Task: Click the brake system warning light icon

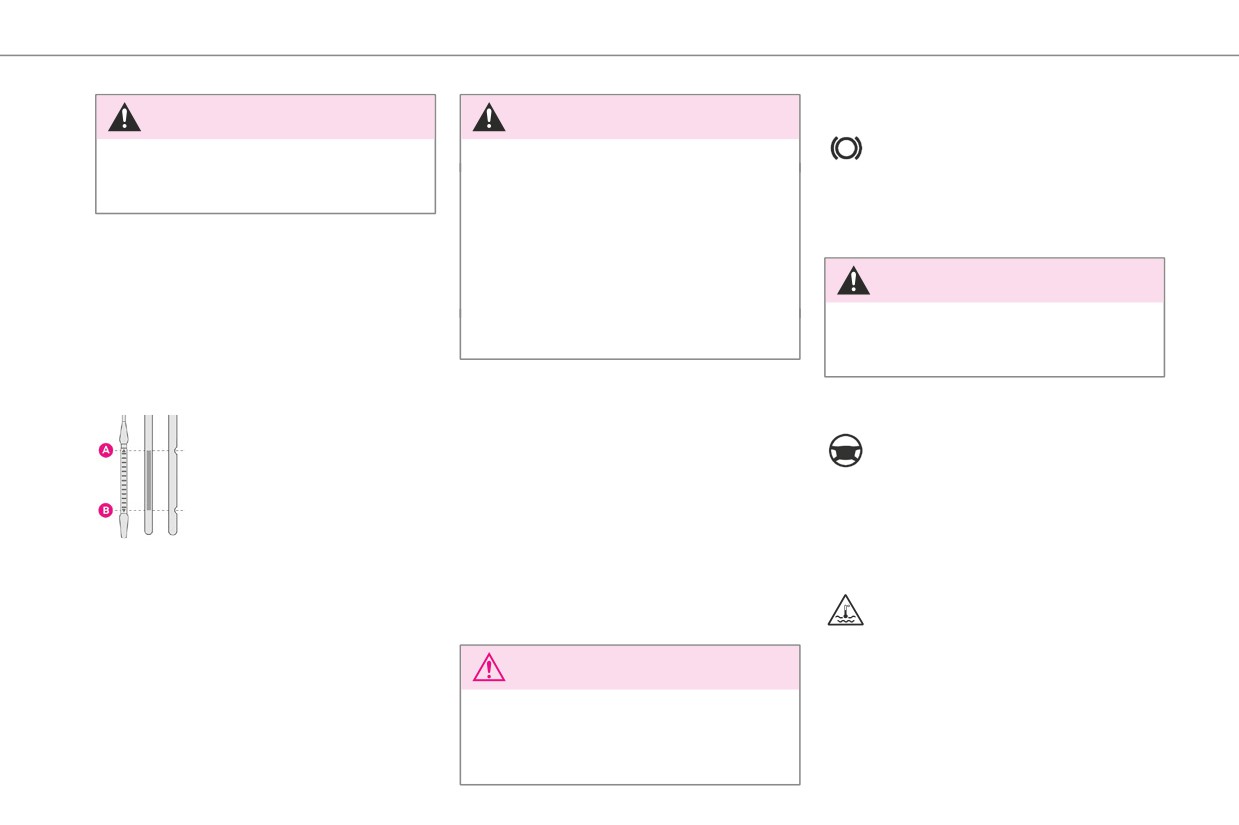Action: (846, 149)
